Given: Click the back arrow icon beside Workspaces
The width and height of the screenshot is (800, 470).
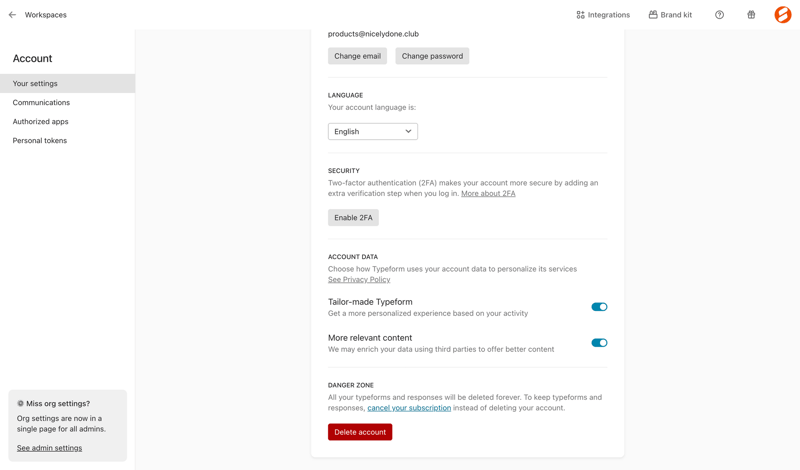Looking at the screenshot, I should 12,15.
